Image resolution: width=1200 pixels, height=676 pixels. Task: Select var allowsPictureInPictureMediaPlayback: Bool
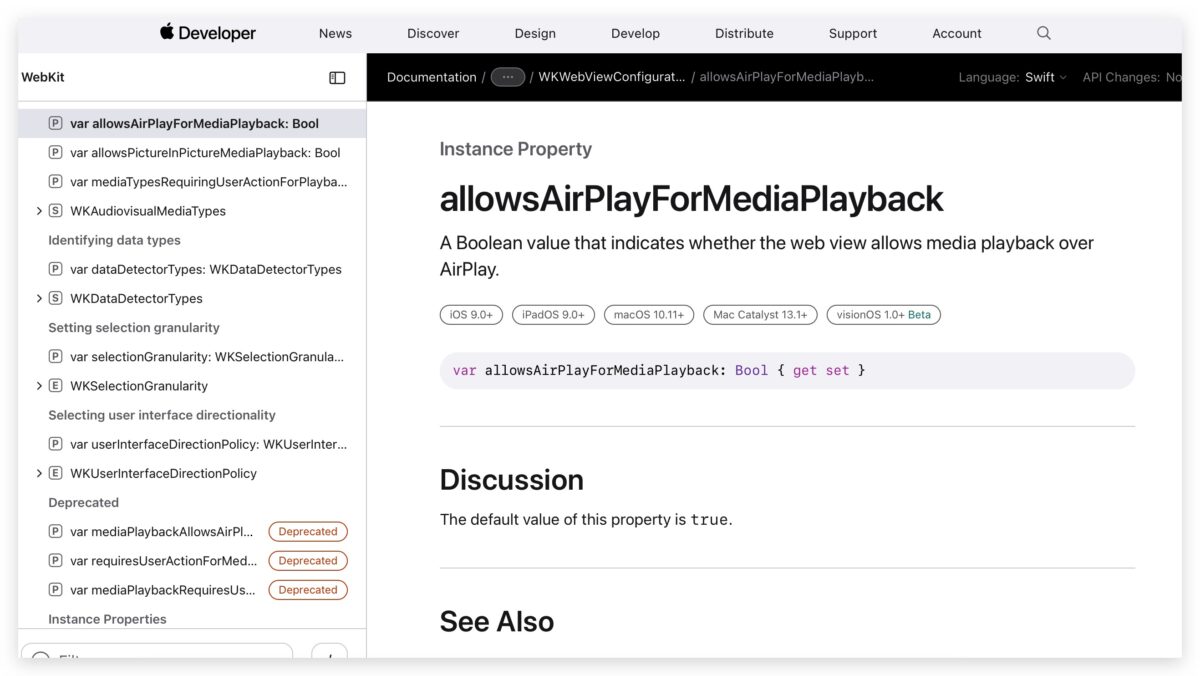tap(205, 153)
